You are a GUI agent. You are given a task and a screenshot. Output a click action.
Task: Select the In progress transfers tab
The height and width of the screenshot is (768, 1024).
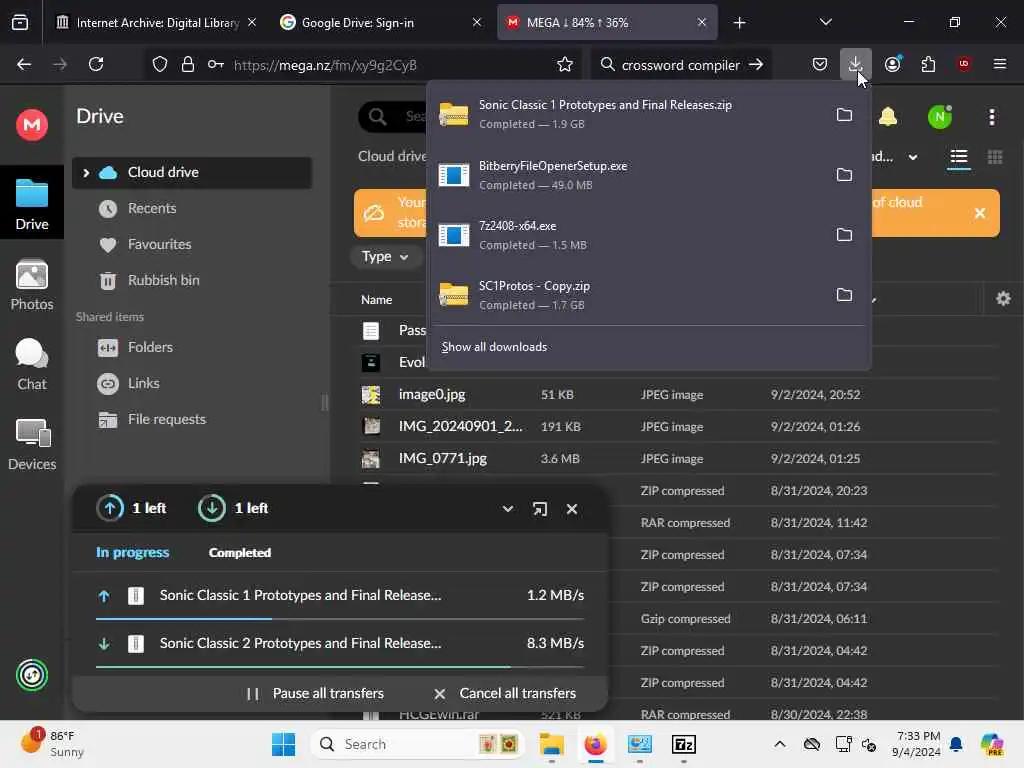coord(133,552)
